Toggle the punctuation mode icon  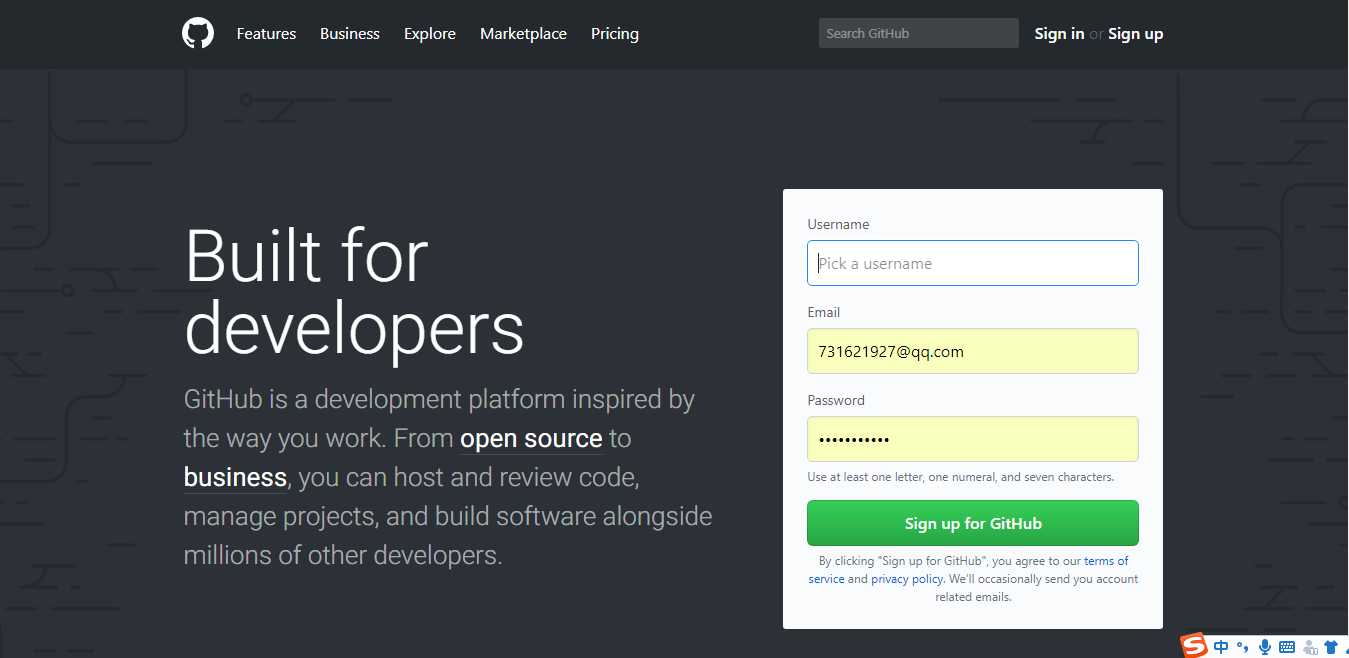tap(1243, 647)
